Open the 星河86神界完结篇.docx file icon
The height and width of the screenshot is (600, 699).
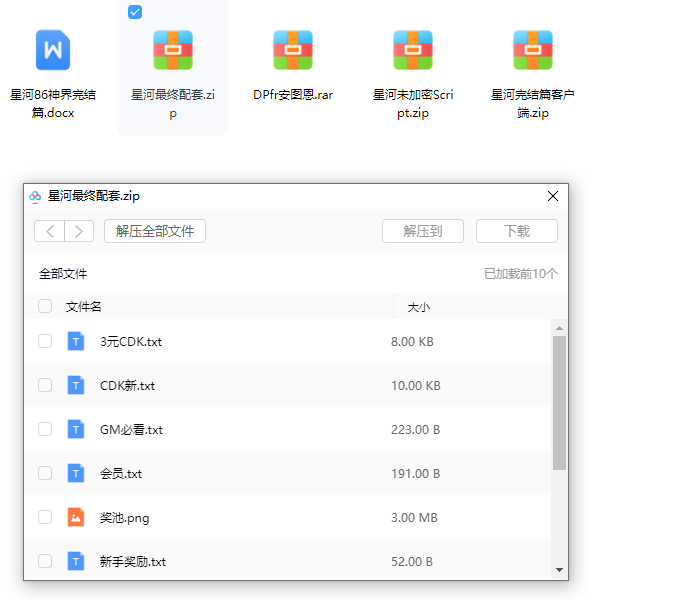(53, 49)
